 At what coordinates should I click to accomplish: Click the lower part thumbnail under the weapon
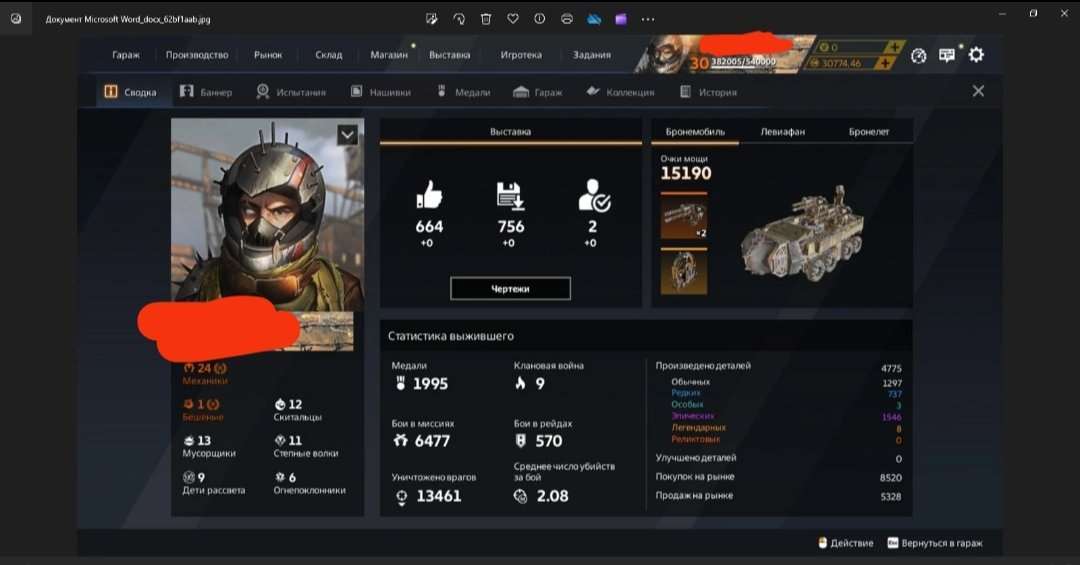click(683, 272)
